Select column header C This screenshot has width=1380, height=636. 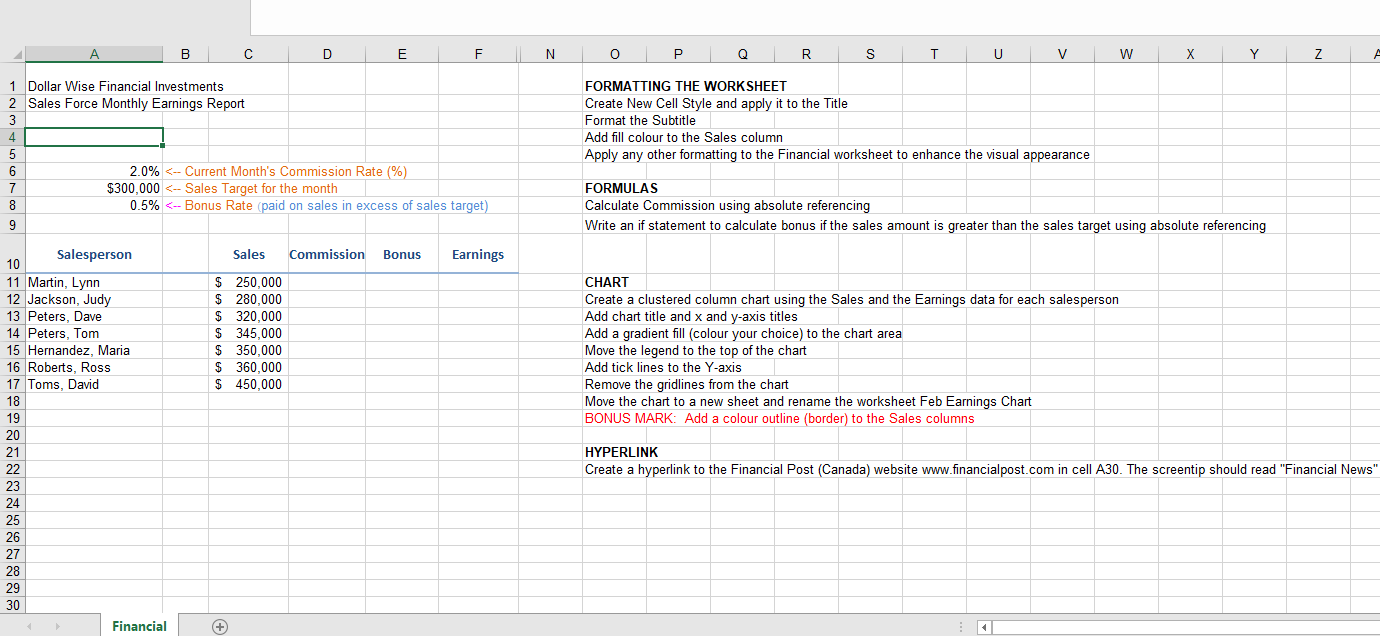point(247,53)
